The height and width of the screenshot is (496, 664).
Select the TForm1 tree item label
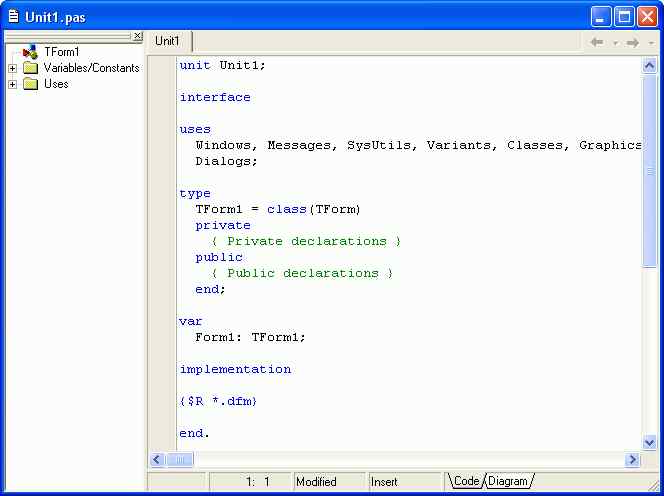[x=62, y=52]
